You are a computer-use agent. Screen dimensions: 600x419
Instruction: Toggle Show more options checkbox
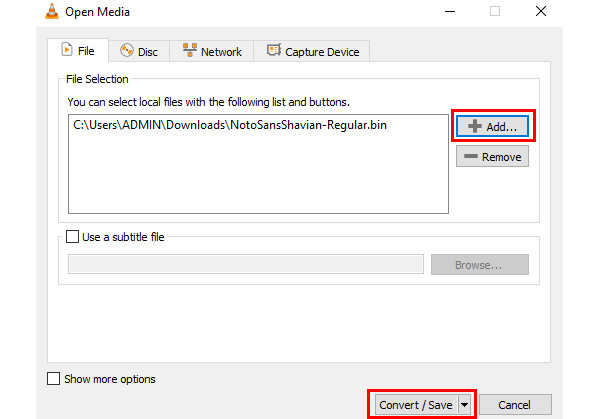coord(54,378)
